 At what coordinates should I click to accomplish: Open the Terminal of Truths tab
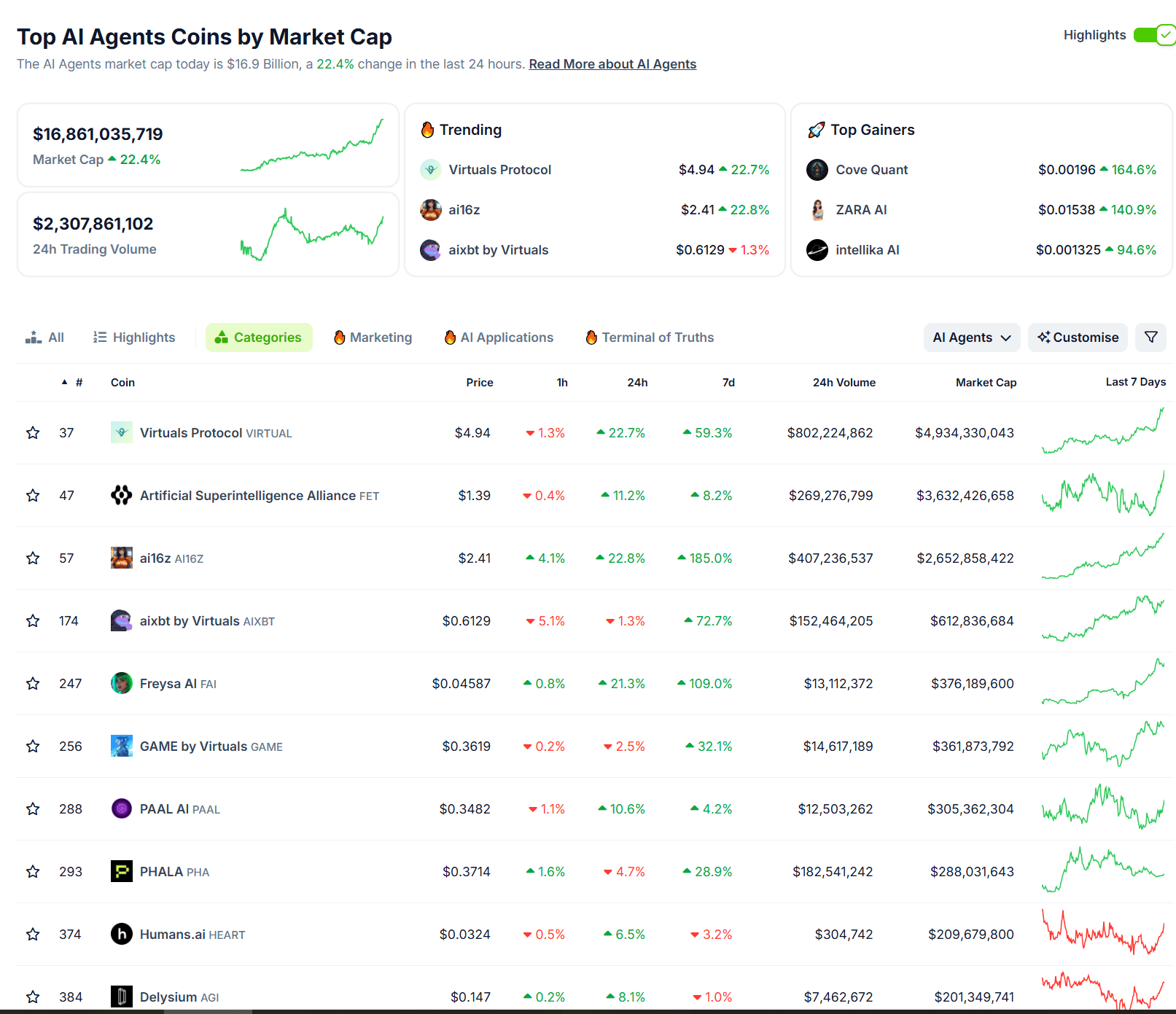(650, 338)
